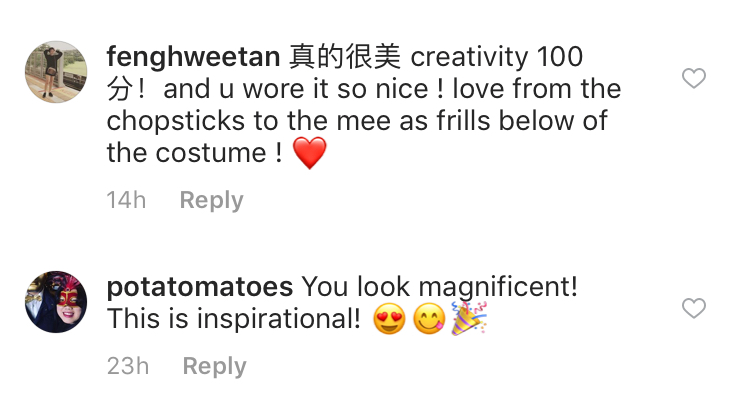Screen dimensions: 750x395
Task: Like potatomatoes' comment with the heart icon
Action: tap(694, 308)
